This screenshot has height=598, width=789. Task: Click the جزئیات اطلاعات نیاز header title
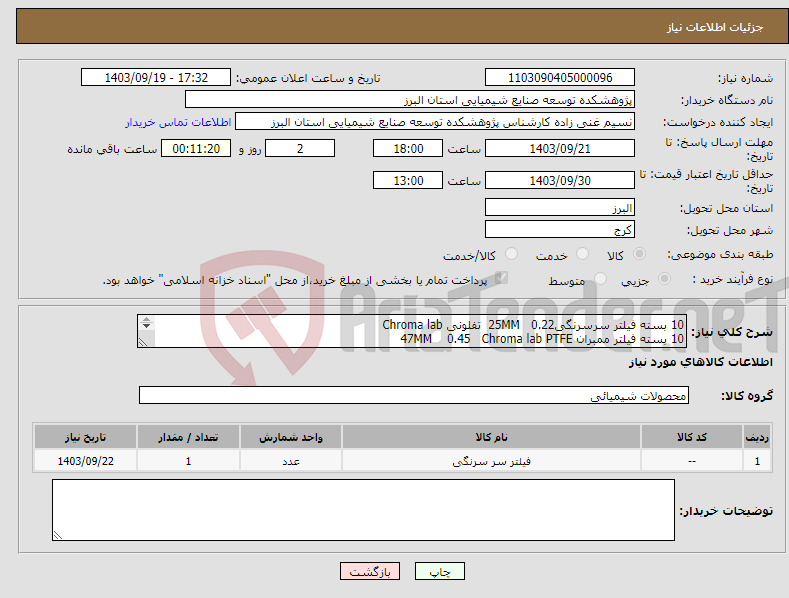point(715,27)
